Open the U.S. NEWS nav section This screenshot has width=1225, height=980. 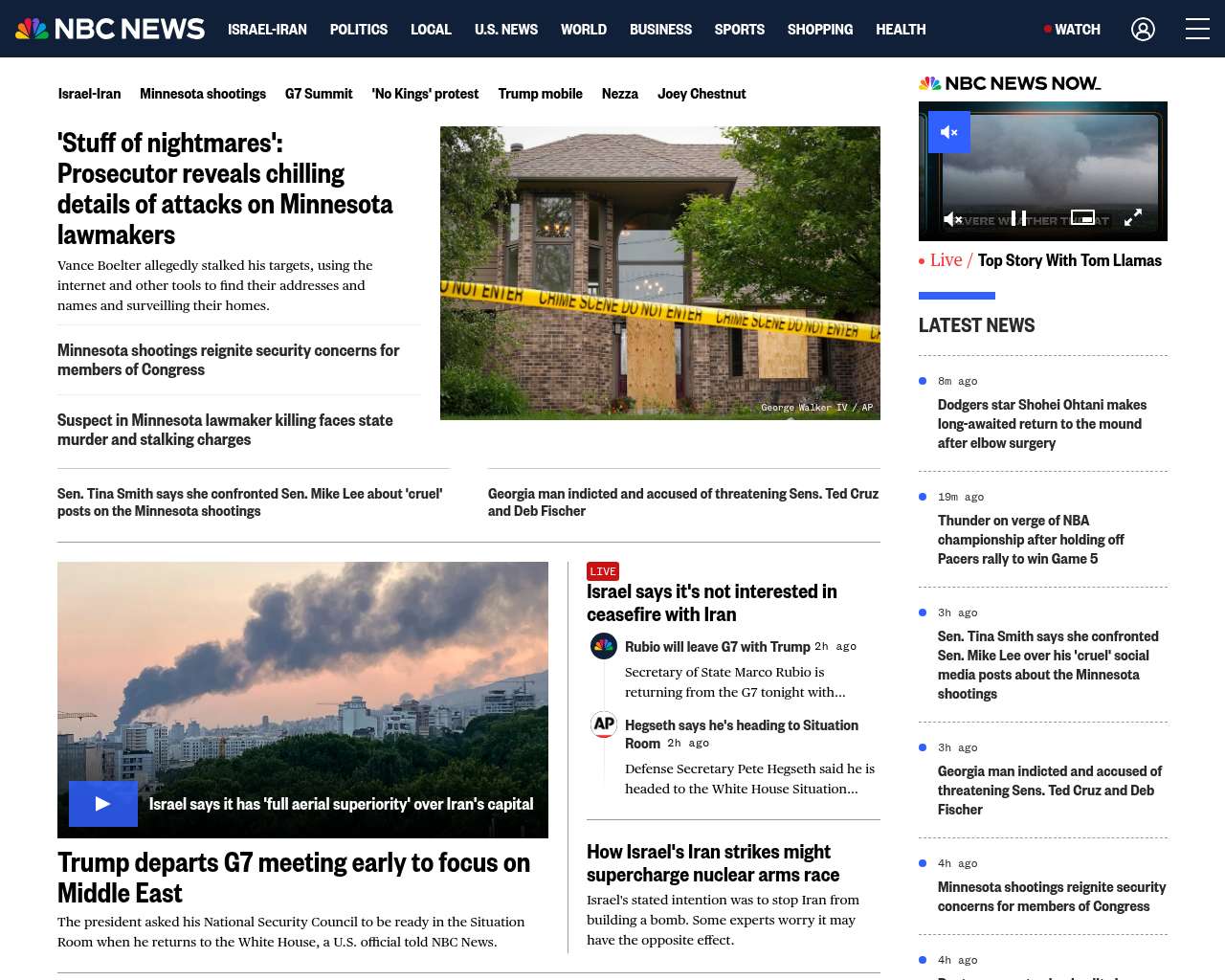pyautogui.click(x=506, y=29)
